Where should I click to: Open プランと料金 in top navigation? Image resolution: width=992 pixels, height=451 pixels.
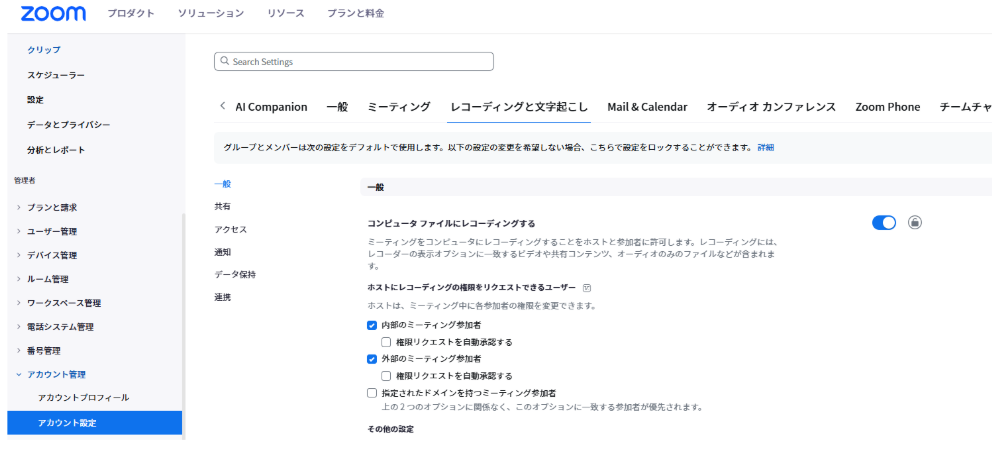coord(356,13)
